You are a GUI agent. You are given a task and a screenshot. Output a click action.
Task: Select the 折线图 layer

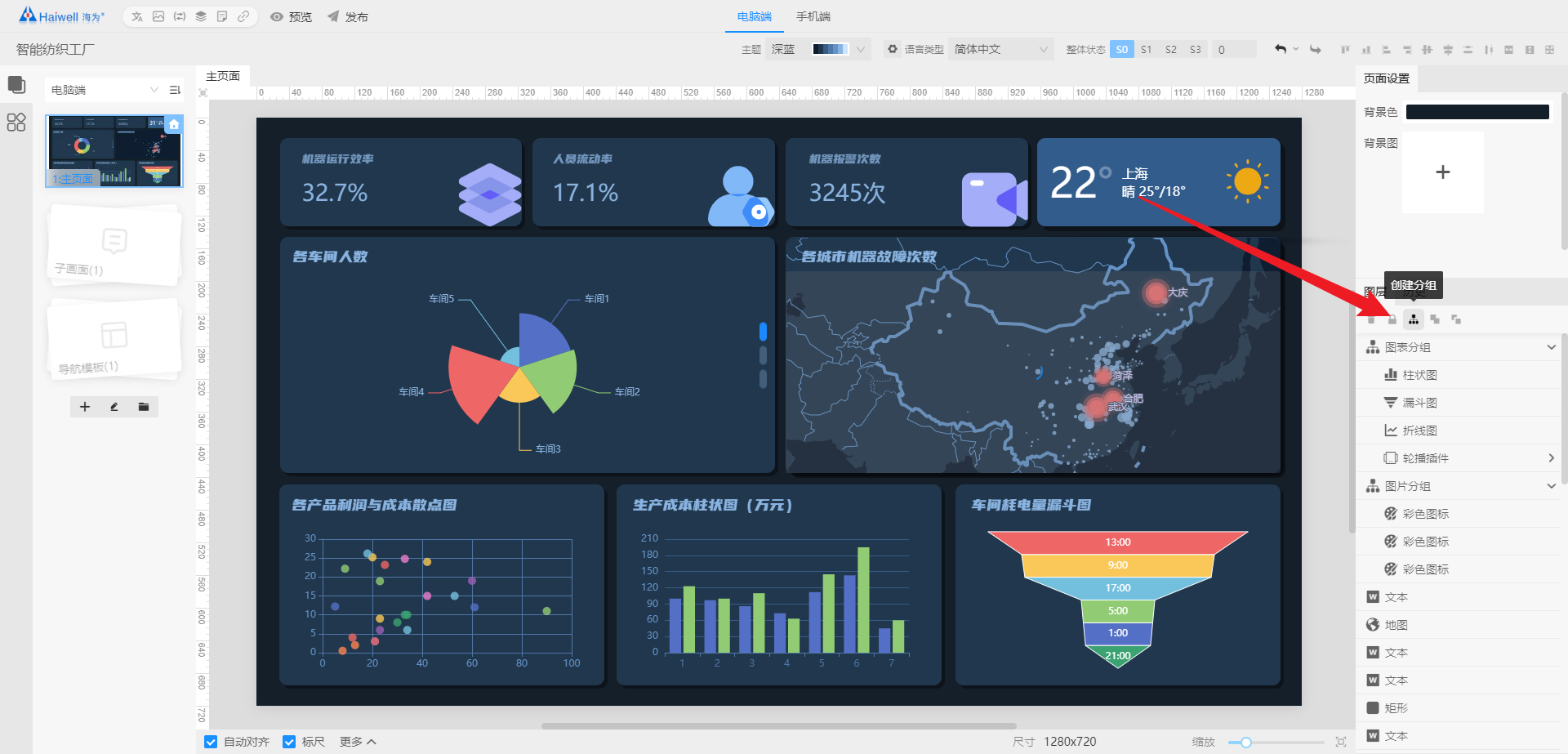1459,431
